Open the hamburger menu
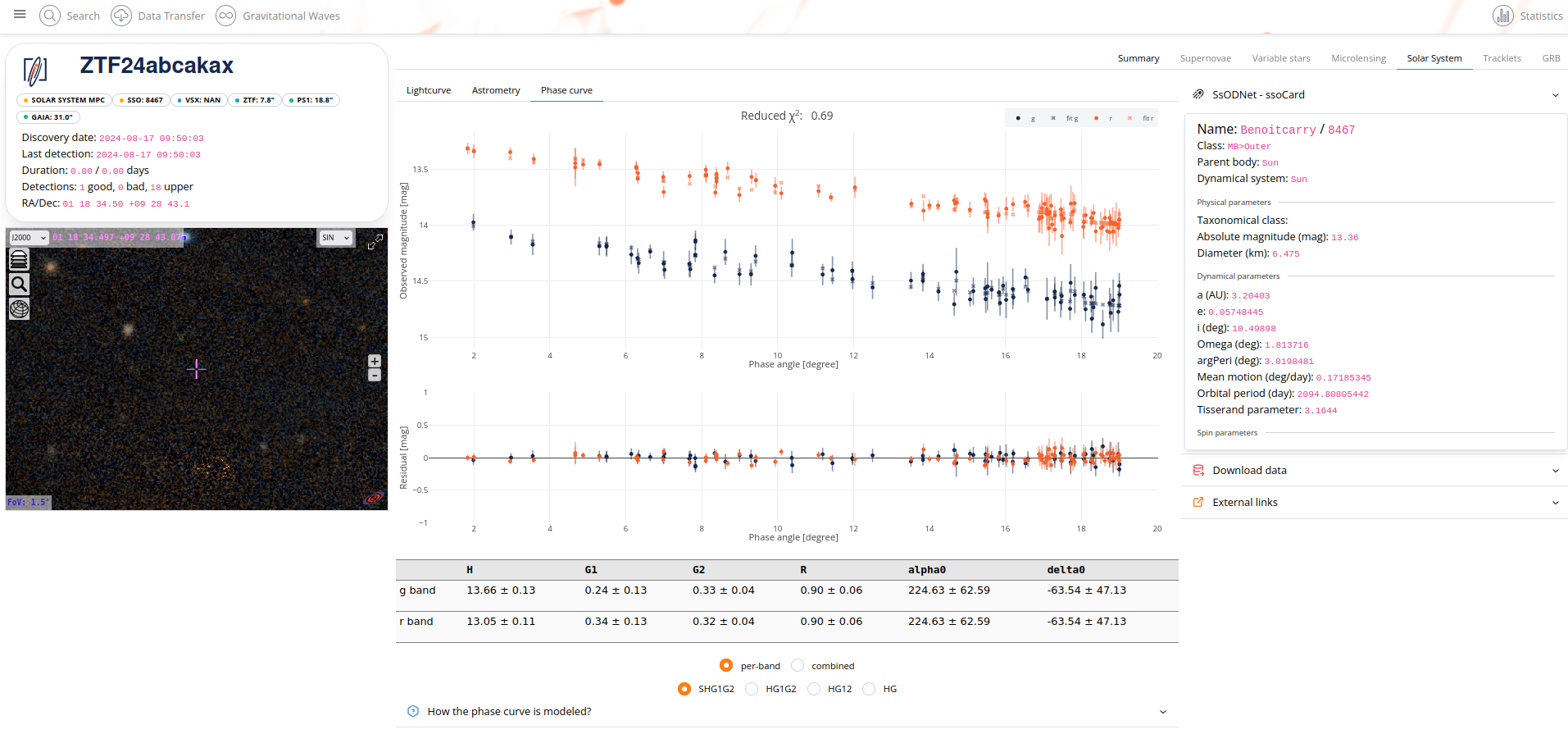The image size is (1568, 734). (x=20, y=14)
